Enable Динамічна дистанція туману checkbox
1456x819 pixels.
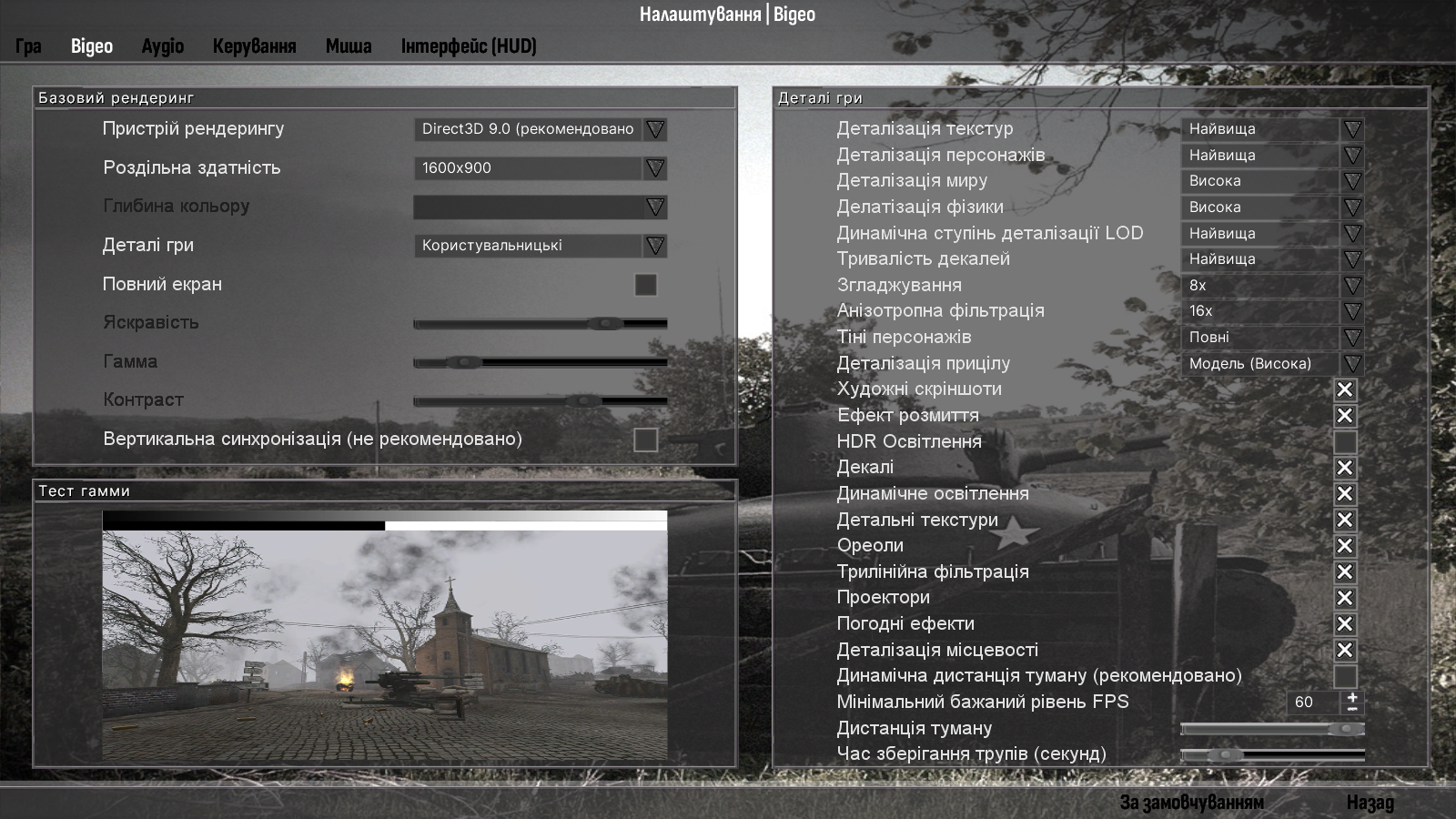click(x=1345, y=676)
